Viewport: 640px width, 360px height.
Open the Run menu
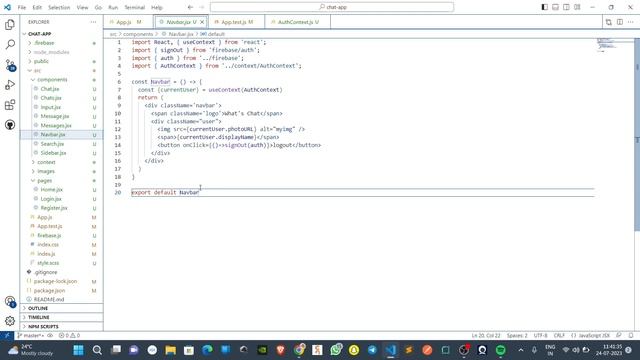tap(113, 7)
